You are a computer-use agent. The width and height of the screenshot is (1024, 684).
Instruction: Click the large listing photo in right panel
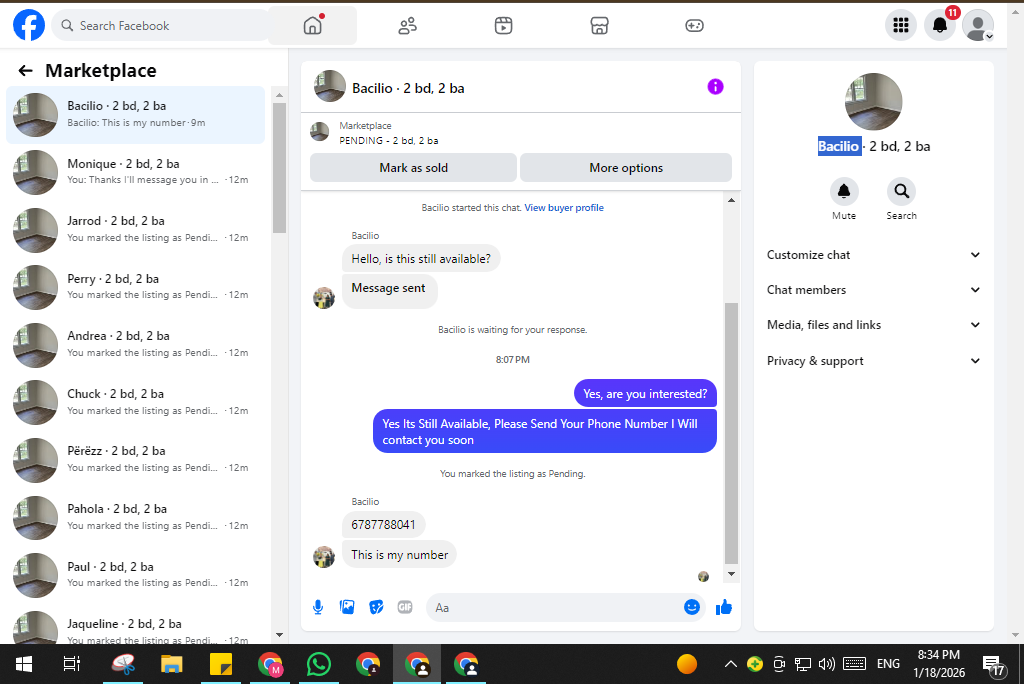click(873, 101)
